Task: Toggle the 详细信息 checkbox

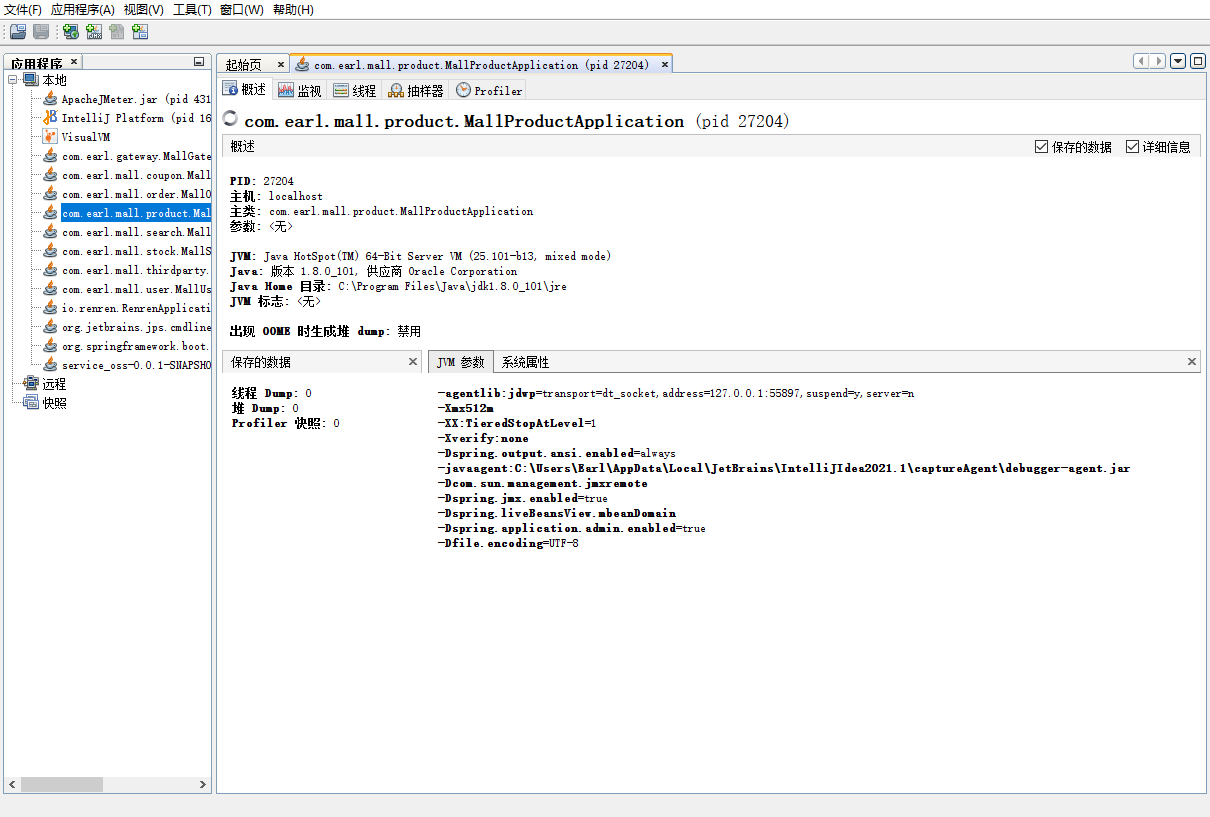Action: [x=1133, y=146]
